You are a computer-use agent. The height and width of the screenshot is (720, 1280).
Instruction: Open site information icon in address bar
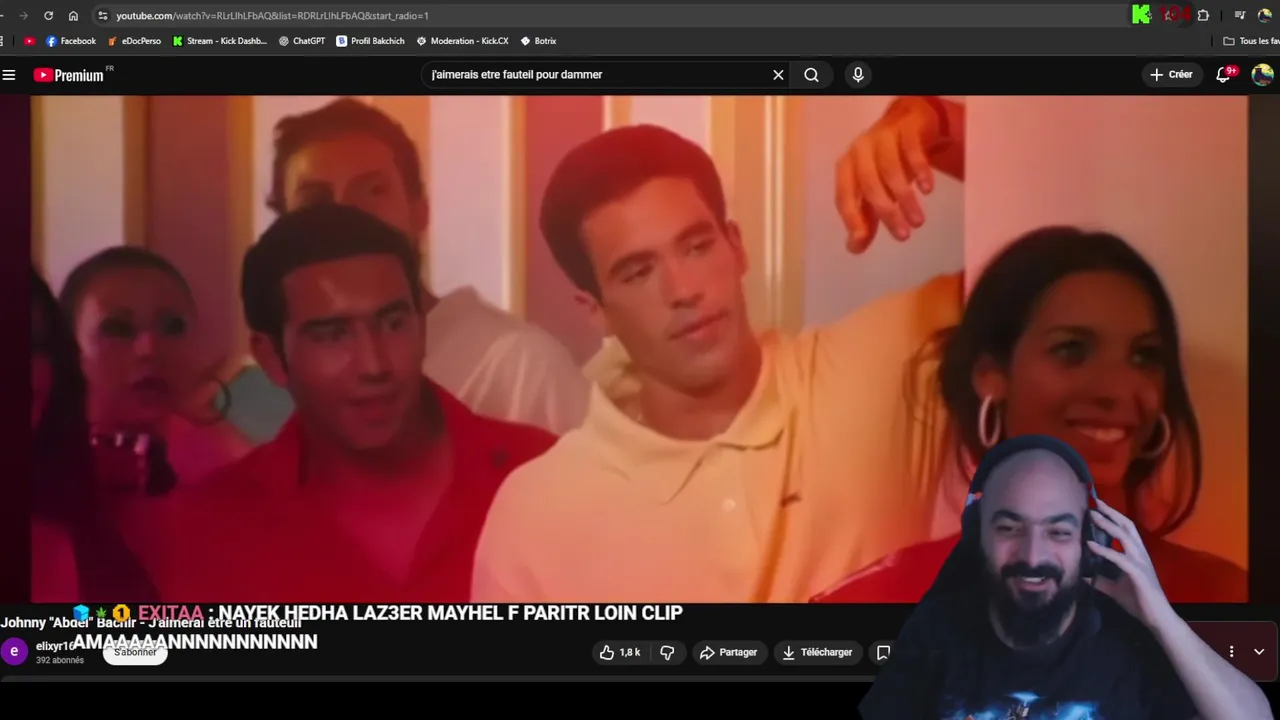102,16
